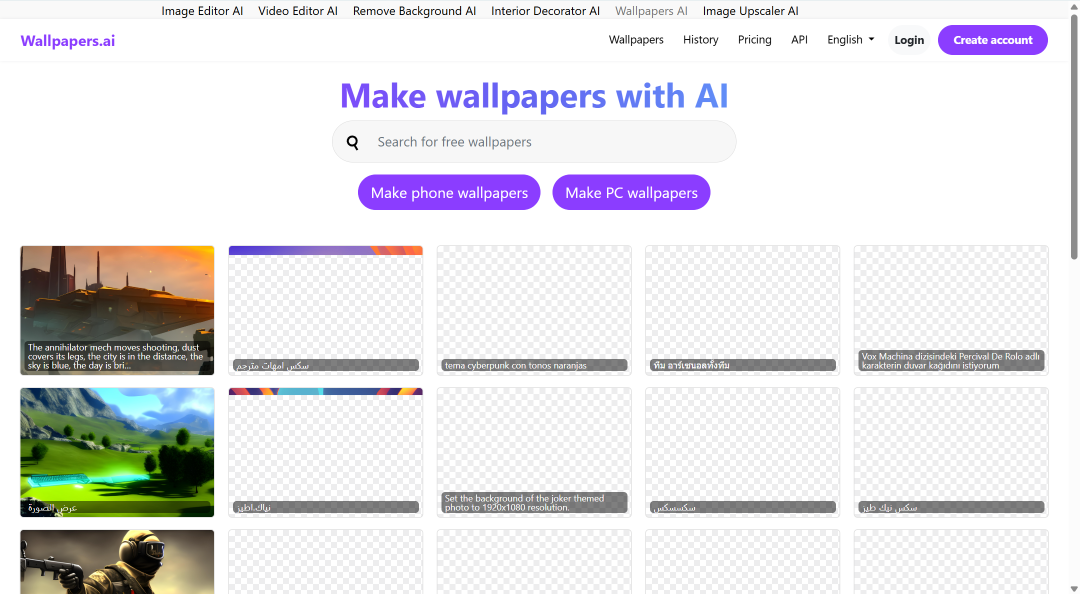This screenshot has width=1080, height=594.
Task: Click the 'Make wallpapers with AI' heading
Action: pos(534,96)
